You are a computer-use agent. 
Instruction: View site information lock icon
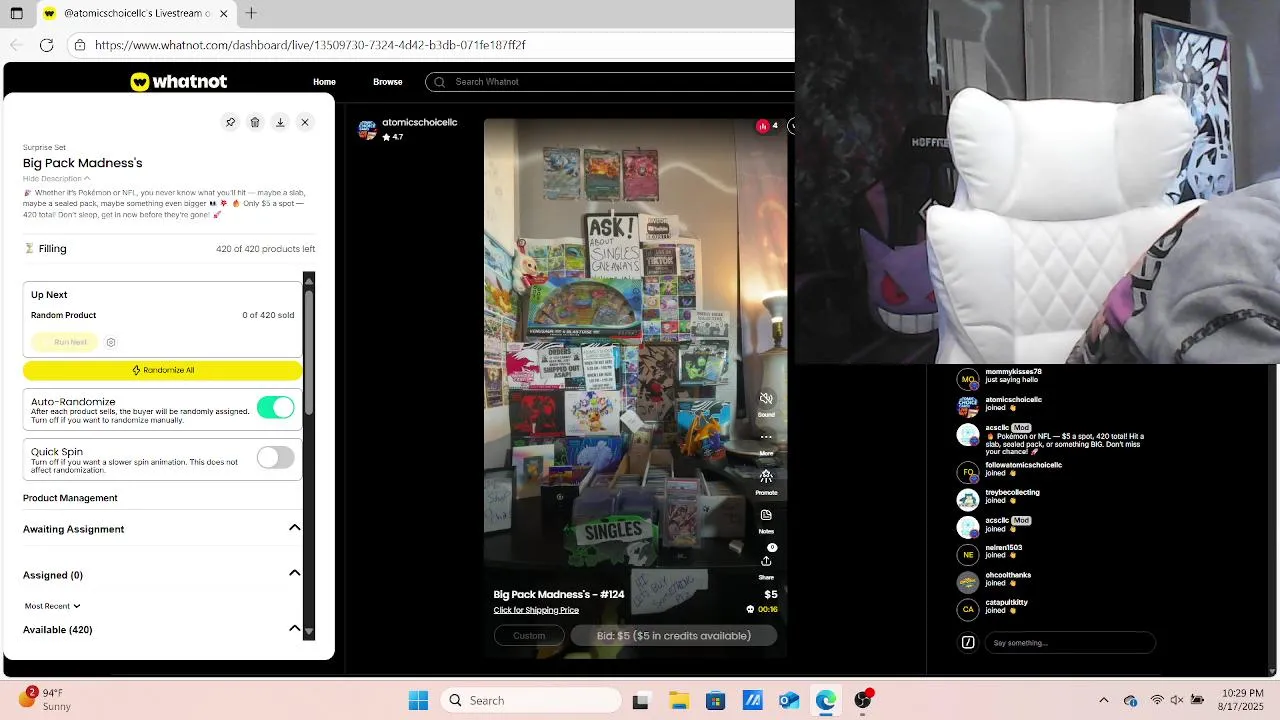[79, 45]
